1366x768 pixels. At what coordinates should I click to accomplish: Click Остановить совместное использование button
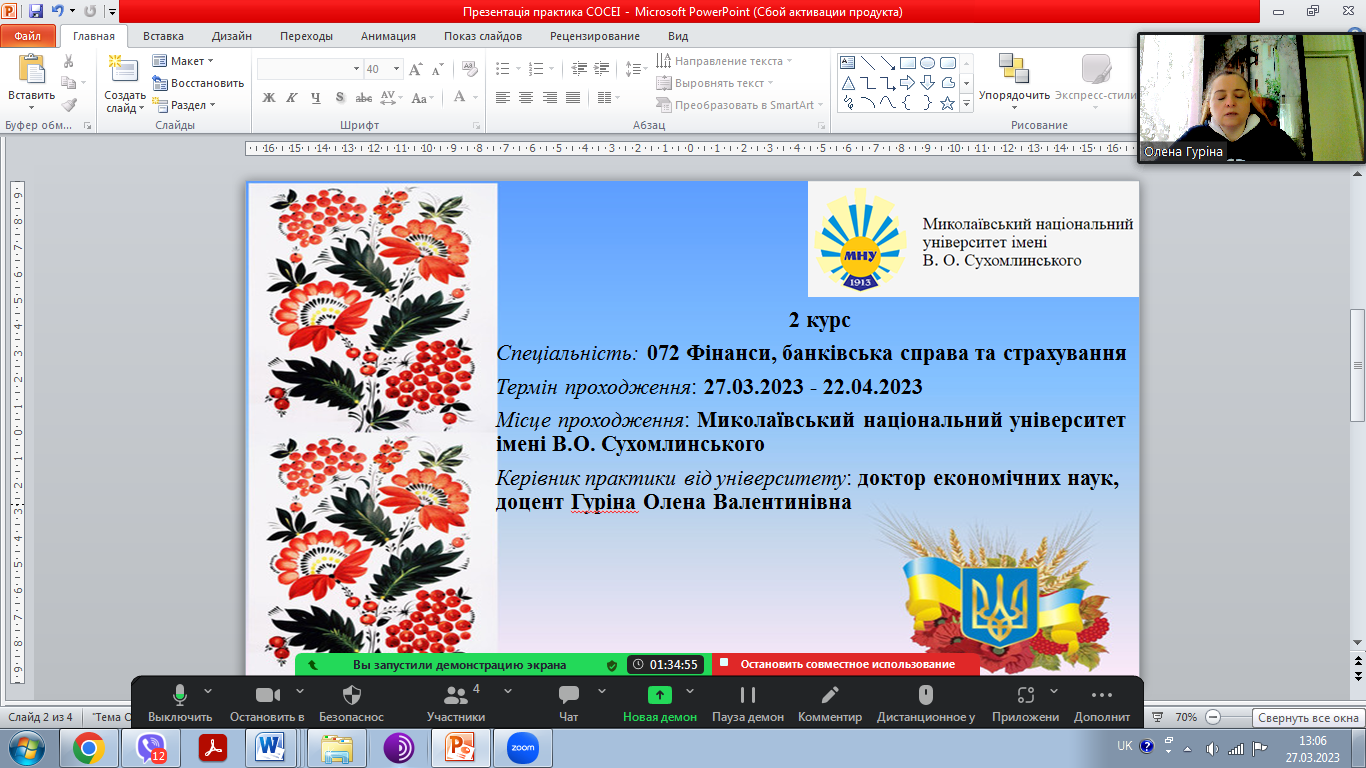pyautogui.click(x=846, y=664)
